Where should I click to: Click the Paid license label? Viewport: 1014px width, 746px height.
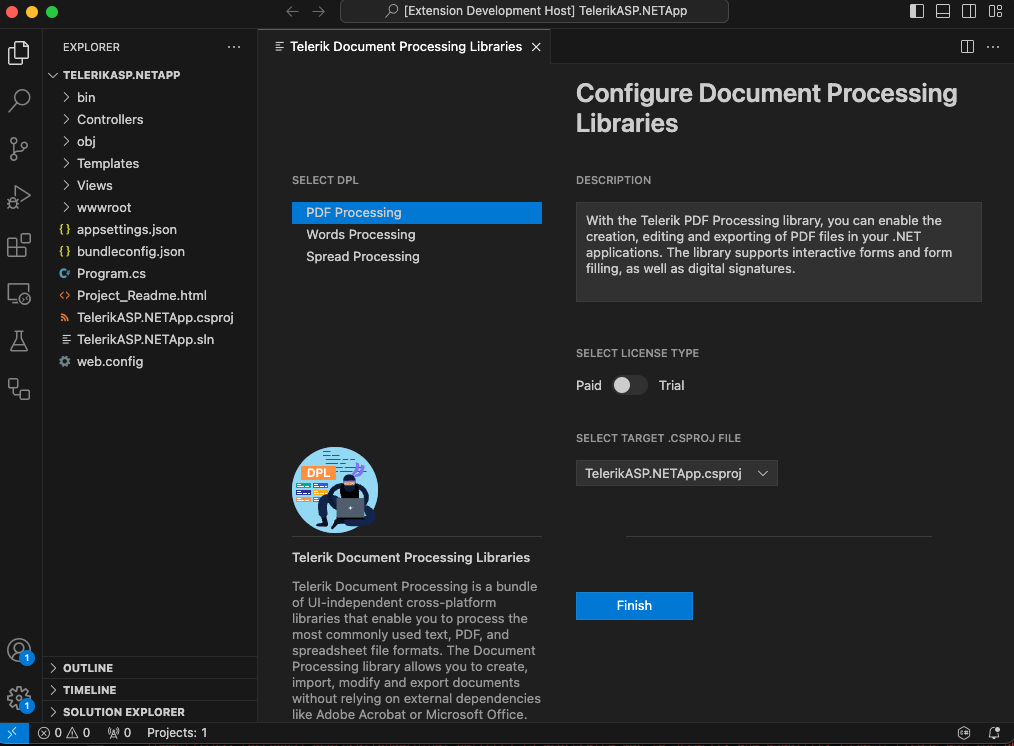coord(588,385)
